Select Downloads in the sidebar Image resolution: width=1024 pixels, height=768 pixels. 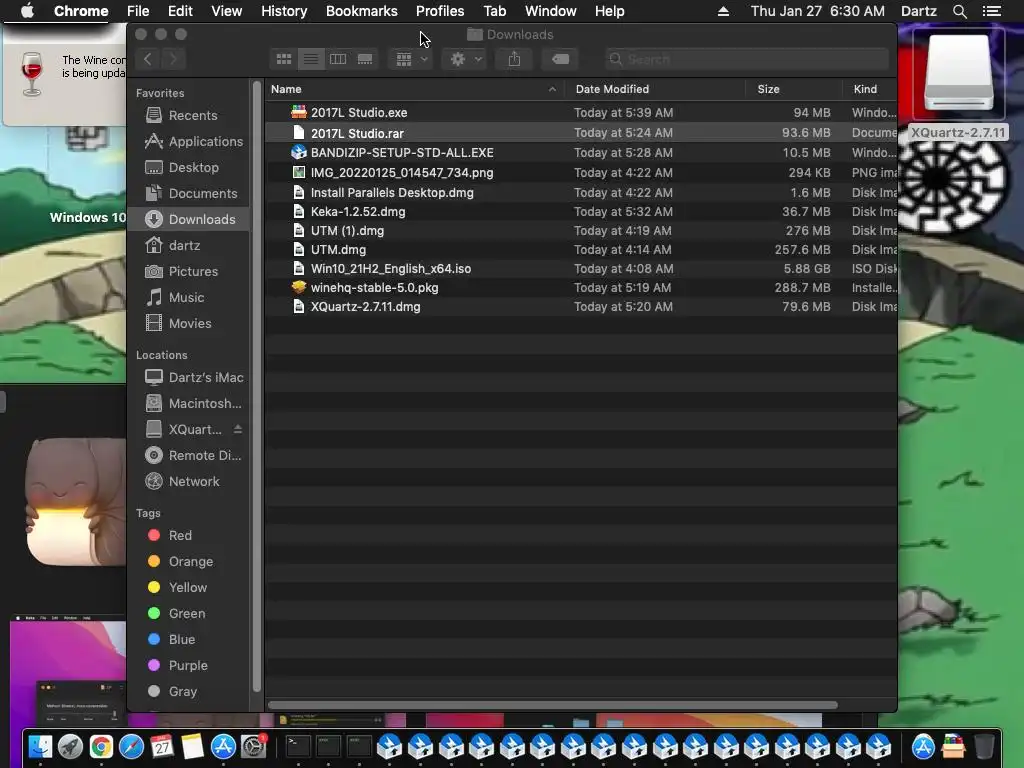(190, 219)
